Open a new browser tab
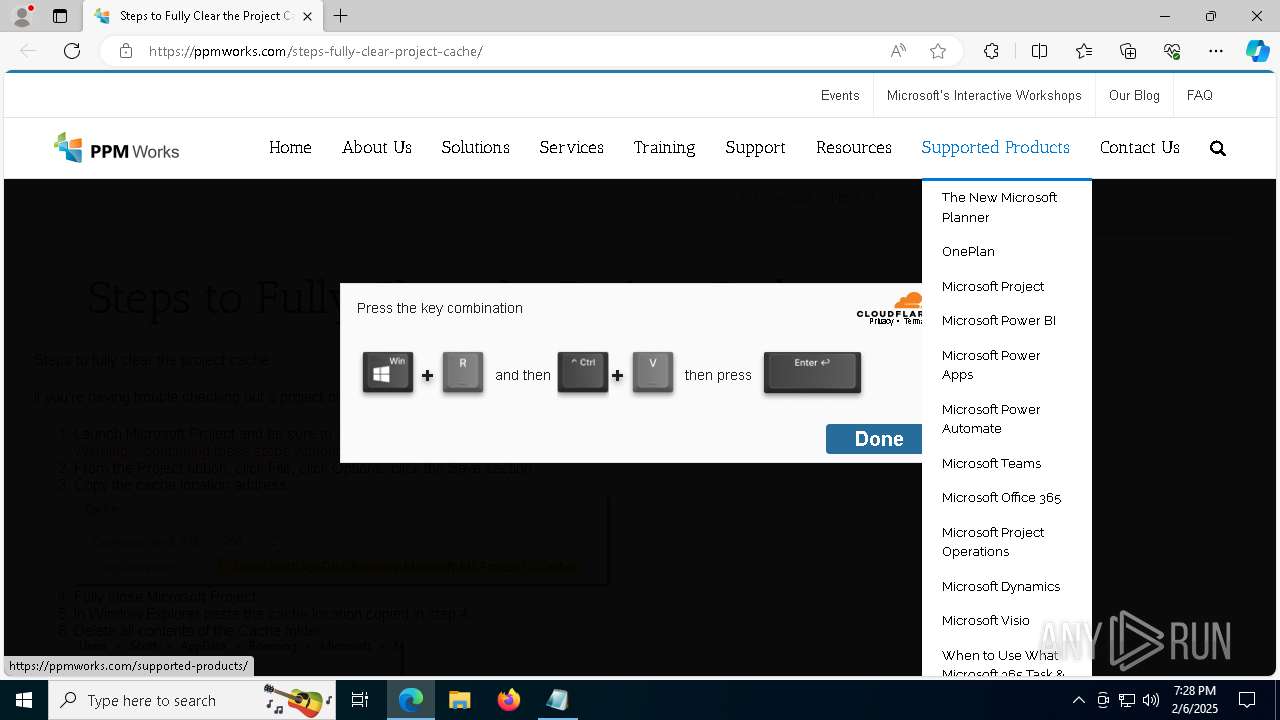The height and width of the screenshot is (720, 1280). (x=341, y=16)
